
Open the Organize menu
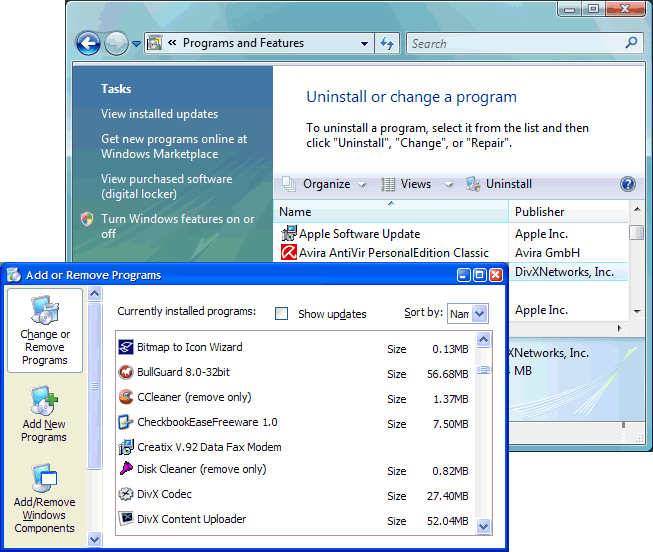pos(325,184)
